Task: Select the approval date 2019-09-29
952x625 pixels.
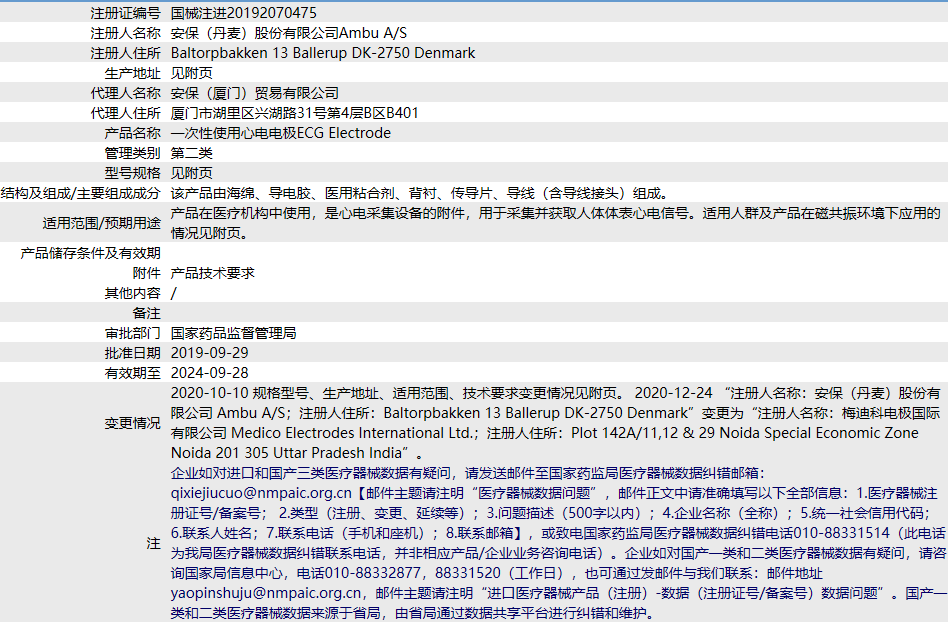Action: 210,353
